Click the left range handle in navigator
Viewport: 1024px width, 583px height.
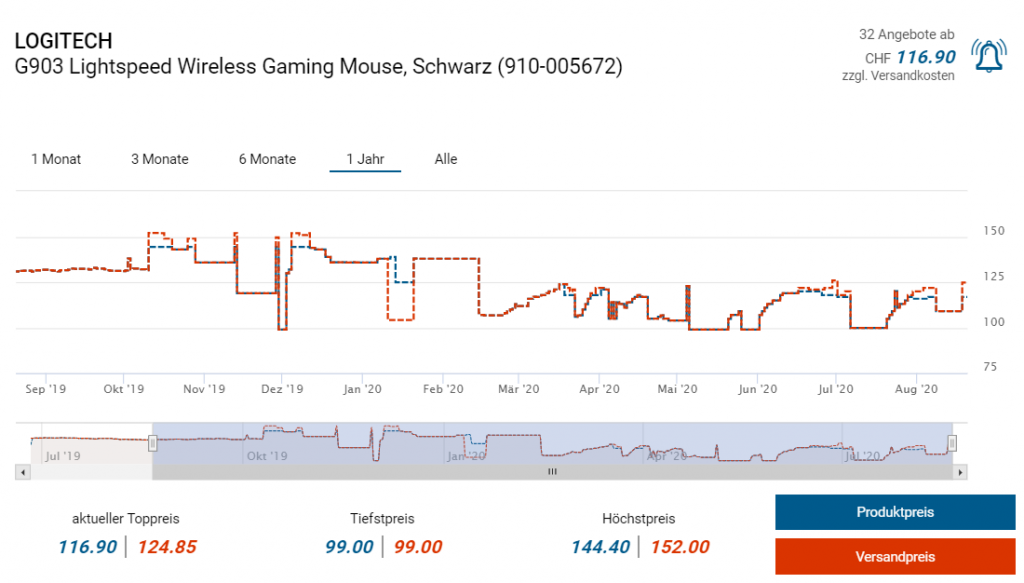coord(152,443)
